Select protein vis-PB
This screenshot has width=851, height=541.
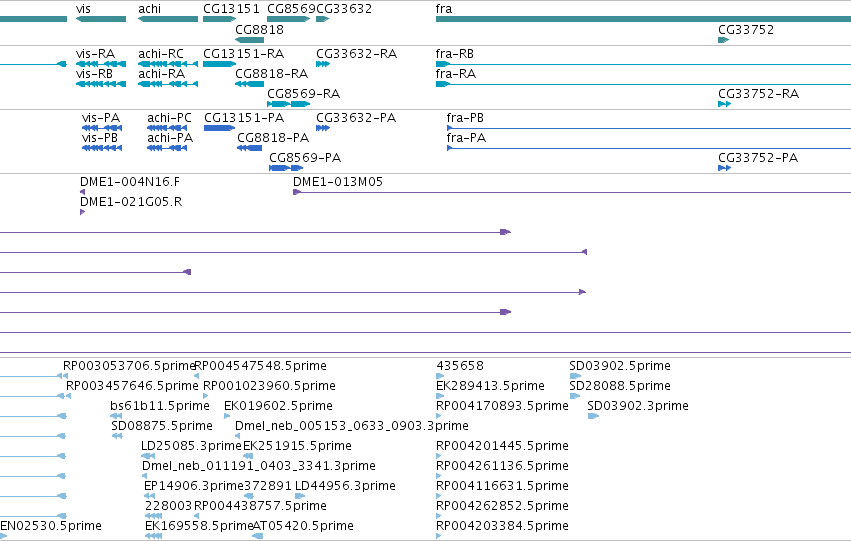100,138
